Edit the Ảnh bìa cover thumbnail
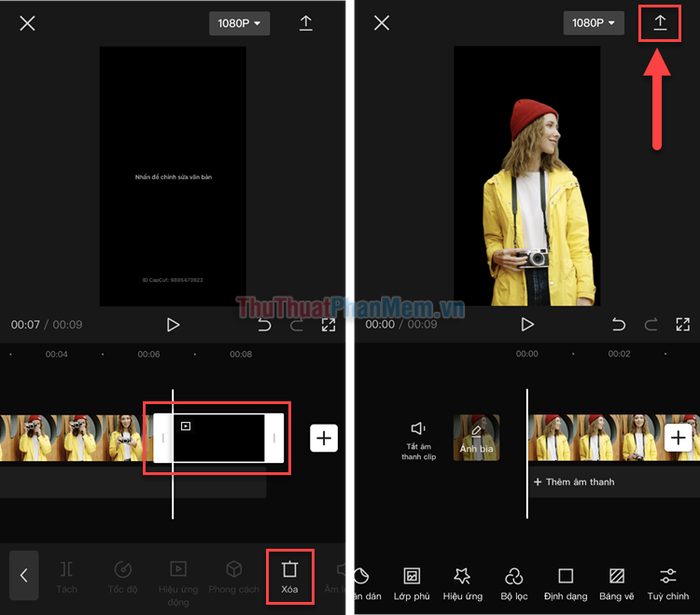700x615 pixels. (x=476, y=437)
